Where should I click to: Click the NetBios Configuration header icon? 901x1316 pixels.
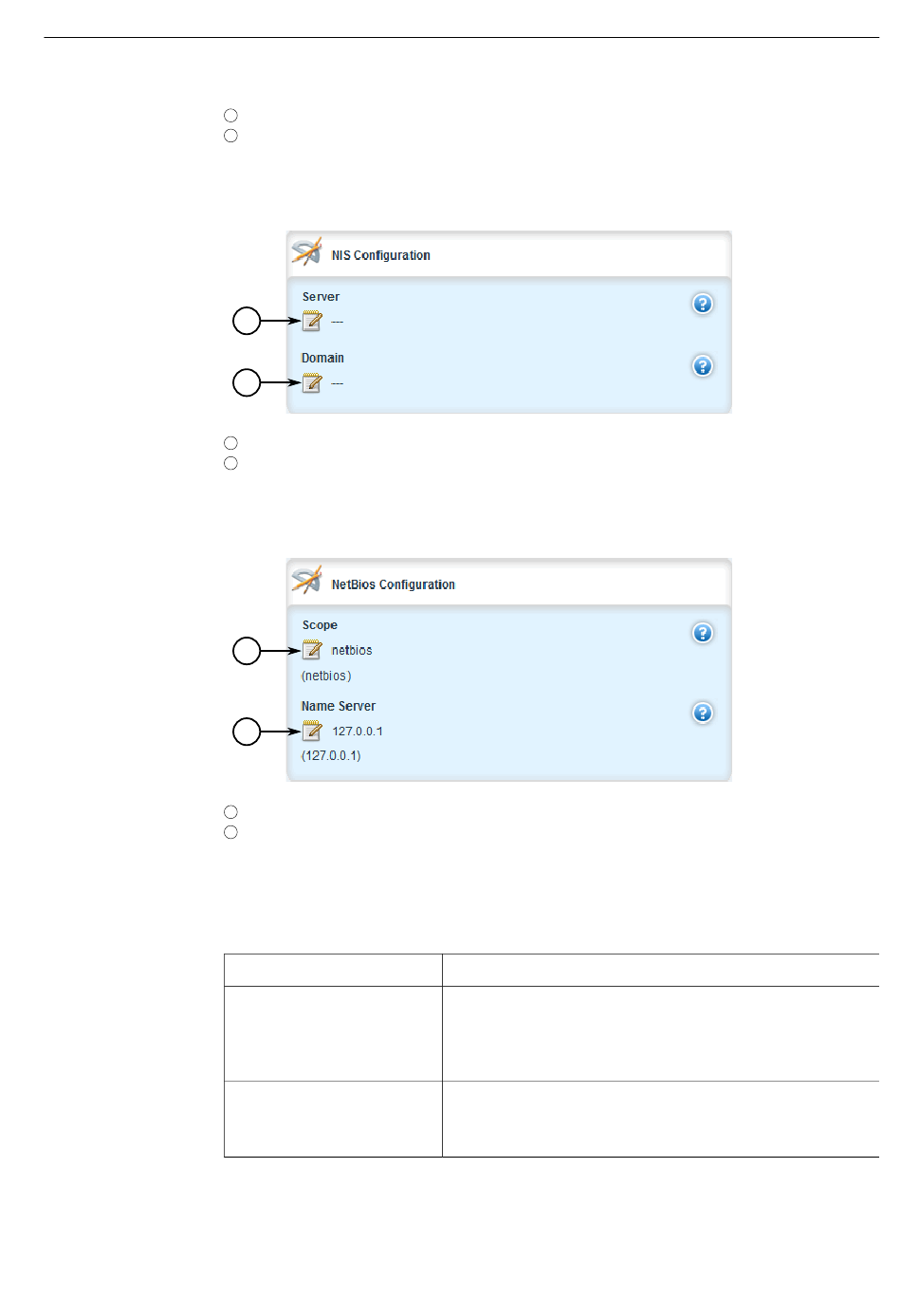(x=306, y=581)
